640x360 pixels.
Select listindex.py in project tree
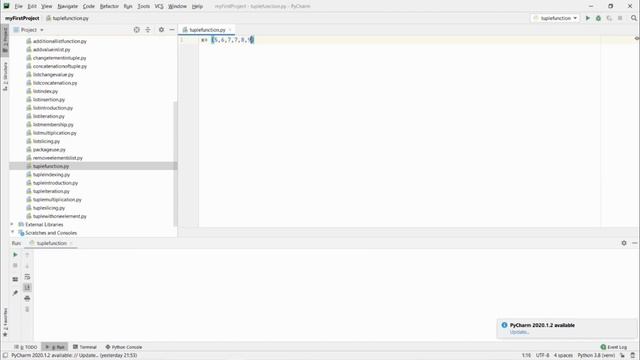pyautogui.click(x=45, y=91)
